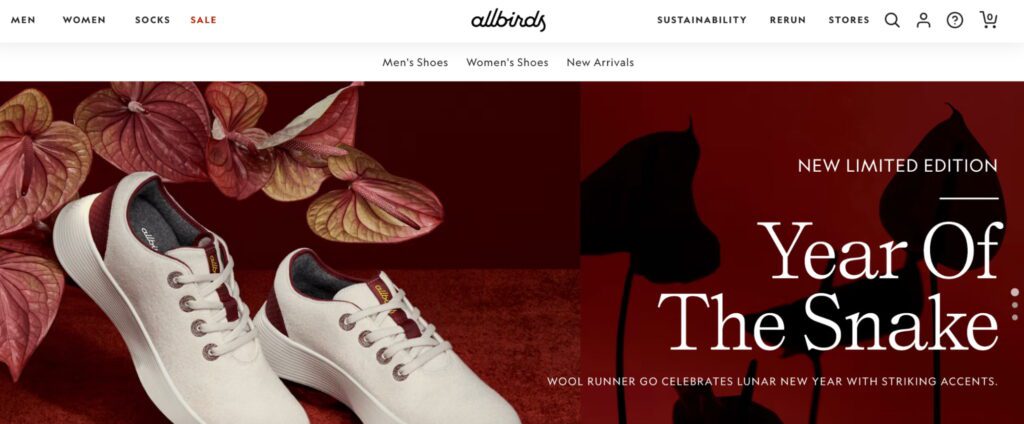Click the Year Of The Snake headline
Image resolution: width=1024 pixels, height=424 pixels.
click(830, 285)
